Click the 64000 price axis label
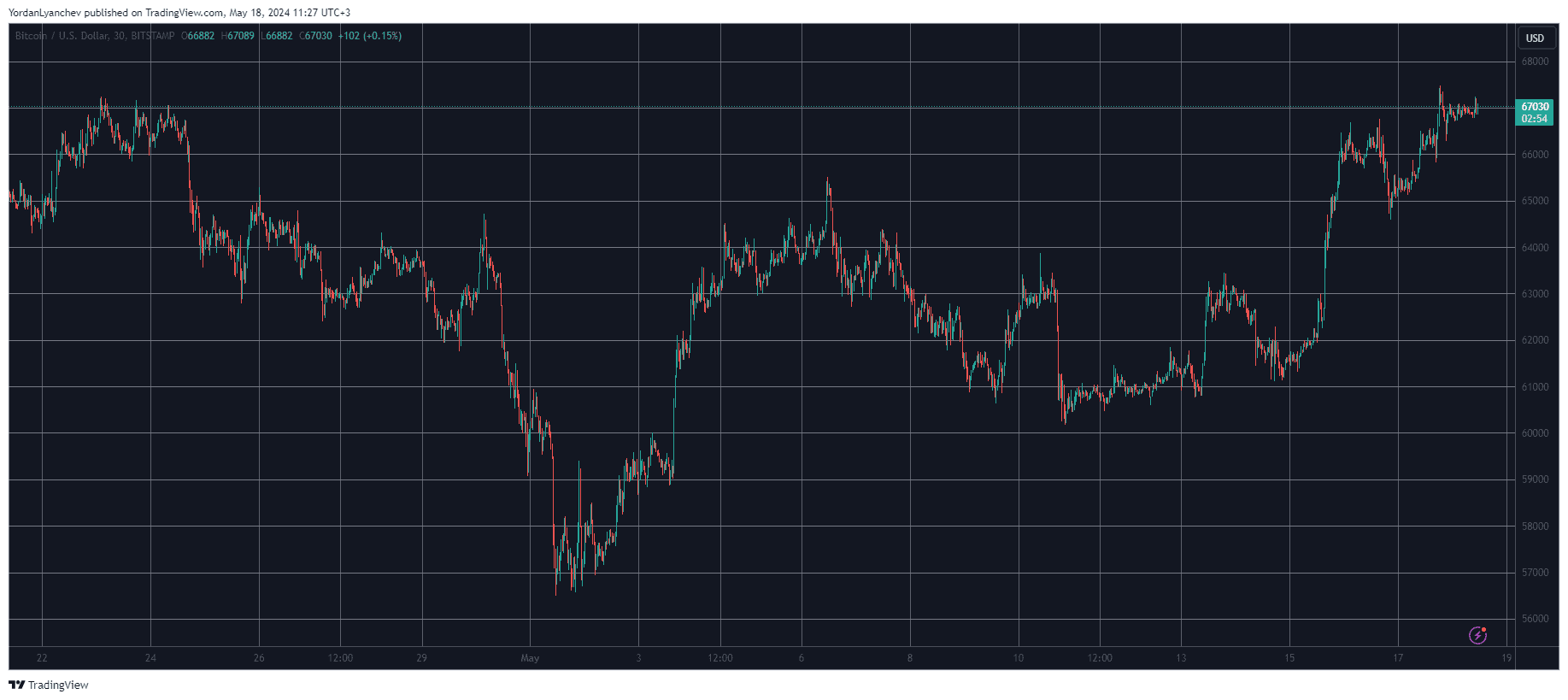The image size is (1568, 700). tap(1535, 248)
